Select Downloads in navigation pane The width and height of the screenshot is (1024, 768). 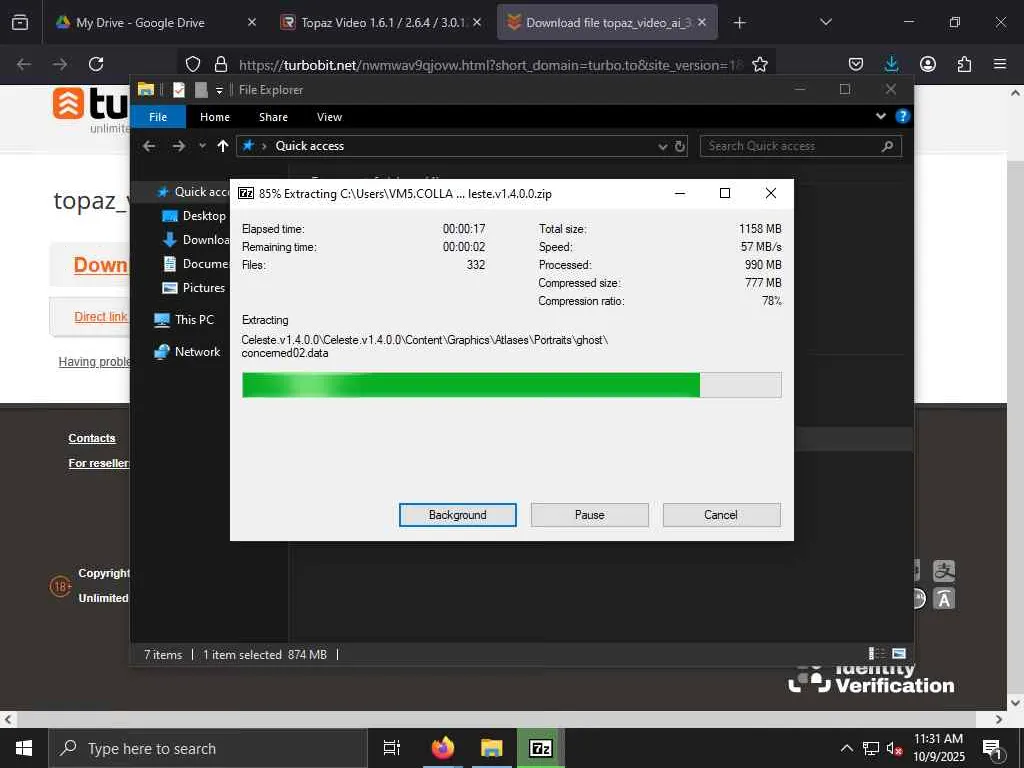195,240
